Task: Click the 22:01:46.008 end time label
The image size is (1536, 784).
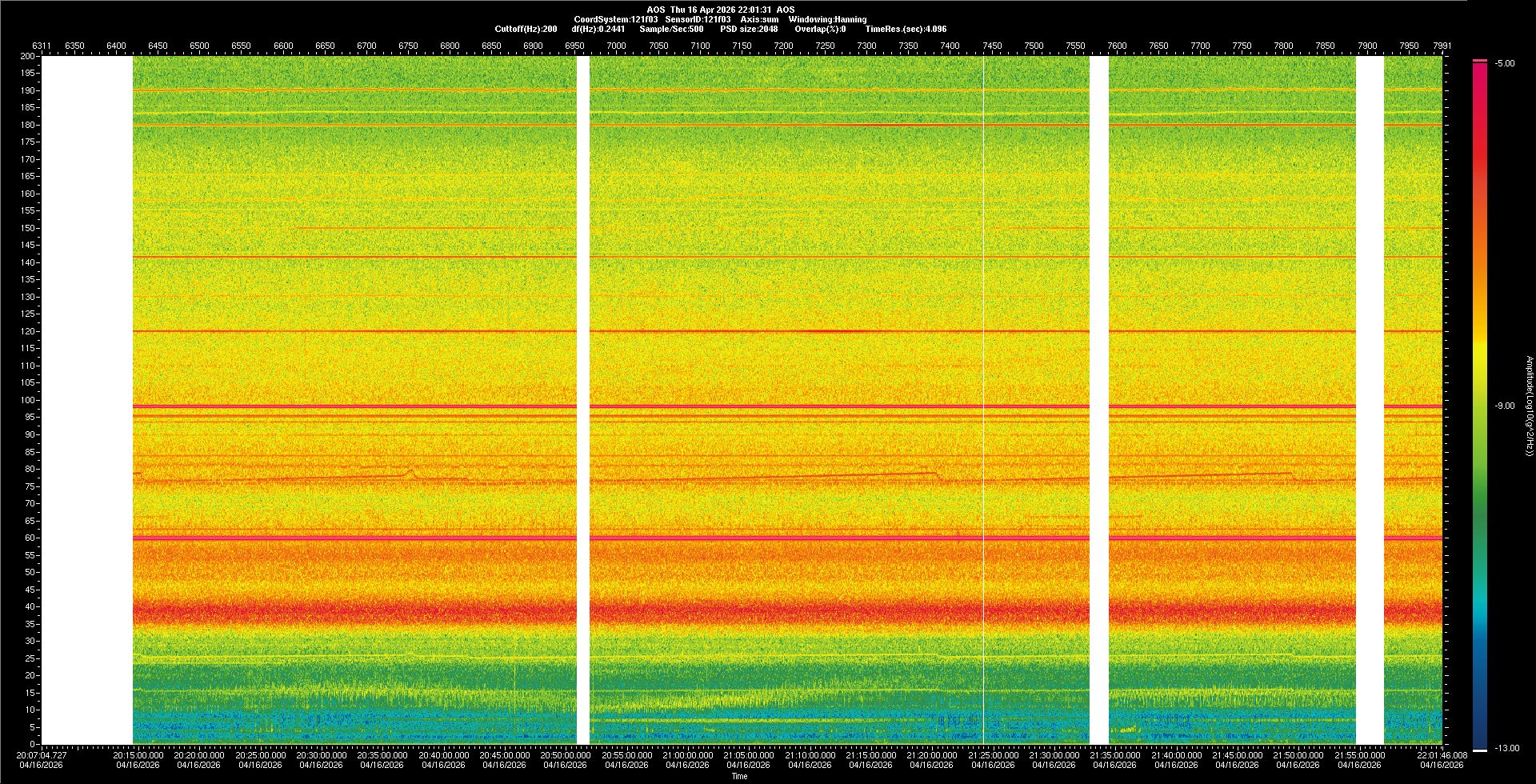Action: point(1442,755)
